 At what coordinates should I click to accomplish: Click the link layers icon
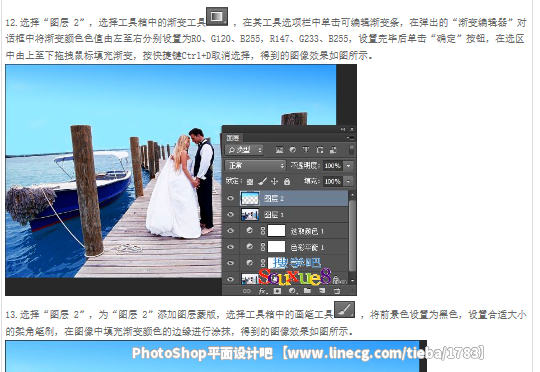(247, 291)
